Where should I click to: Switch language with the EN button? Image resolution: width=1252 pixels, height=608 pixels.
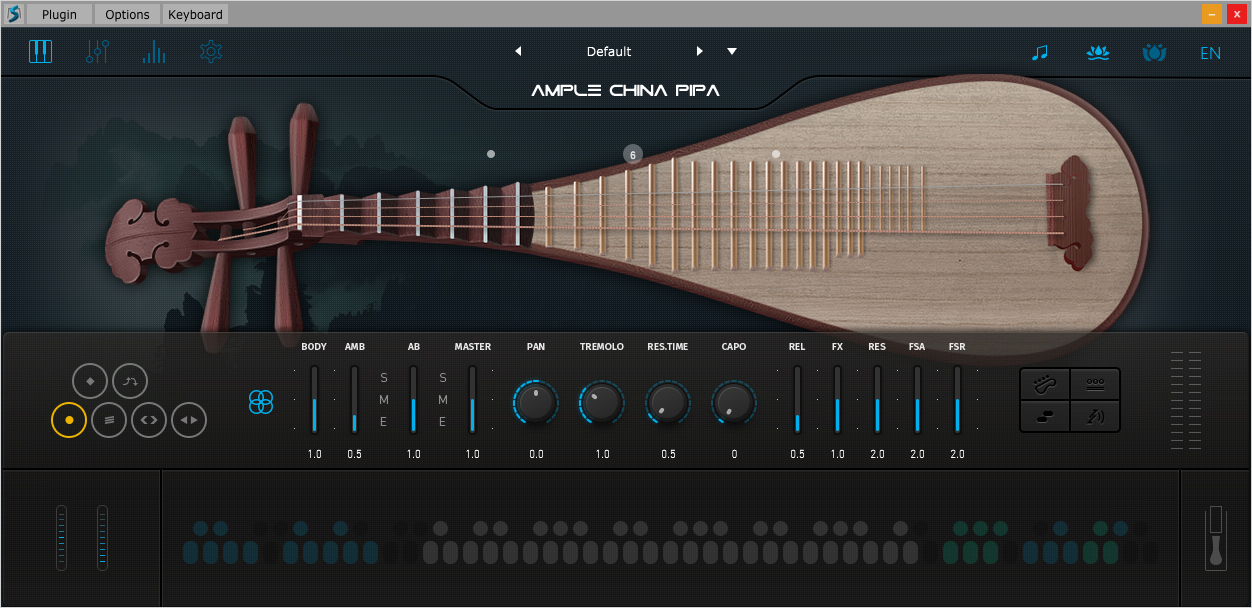pyautogui.click(x=1211, y=53)
